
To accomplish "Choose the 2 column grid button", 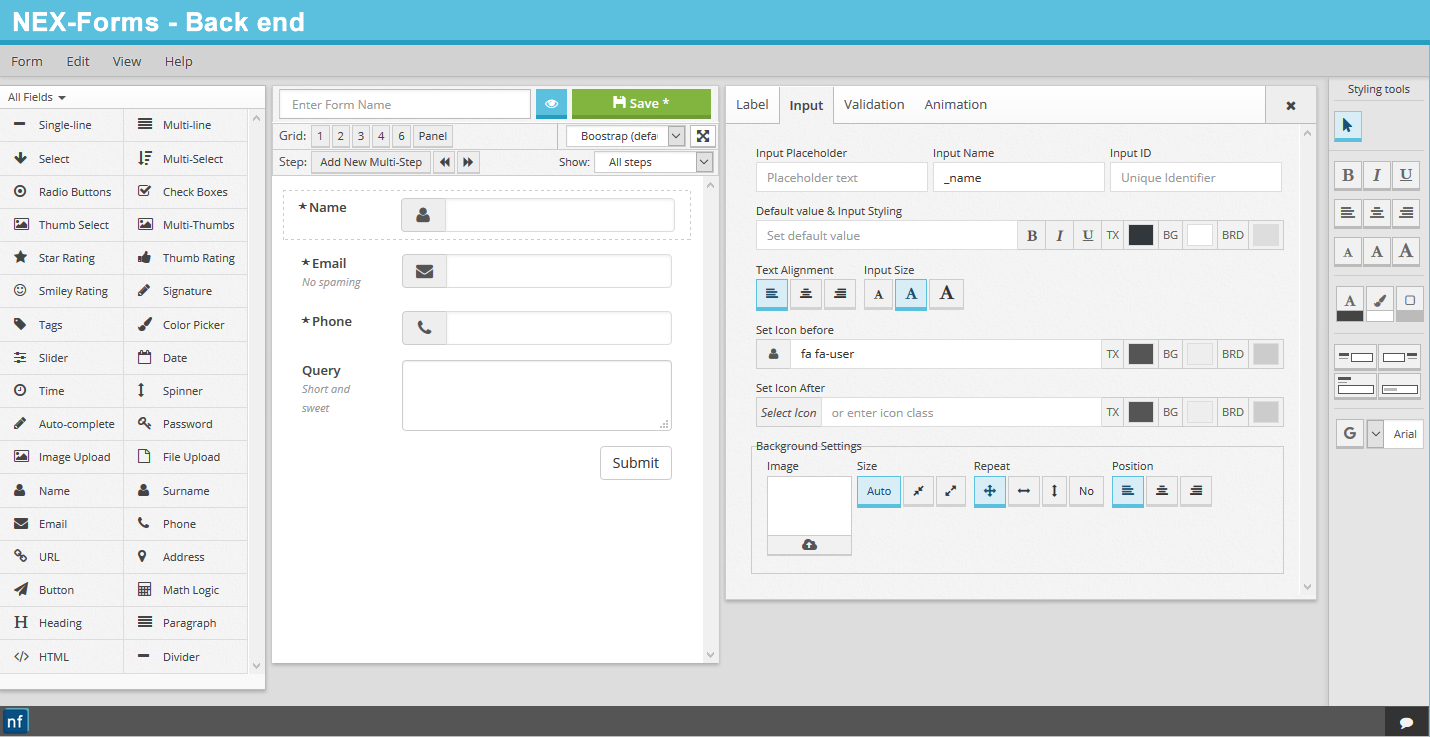I will point(341,136).
